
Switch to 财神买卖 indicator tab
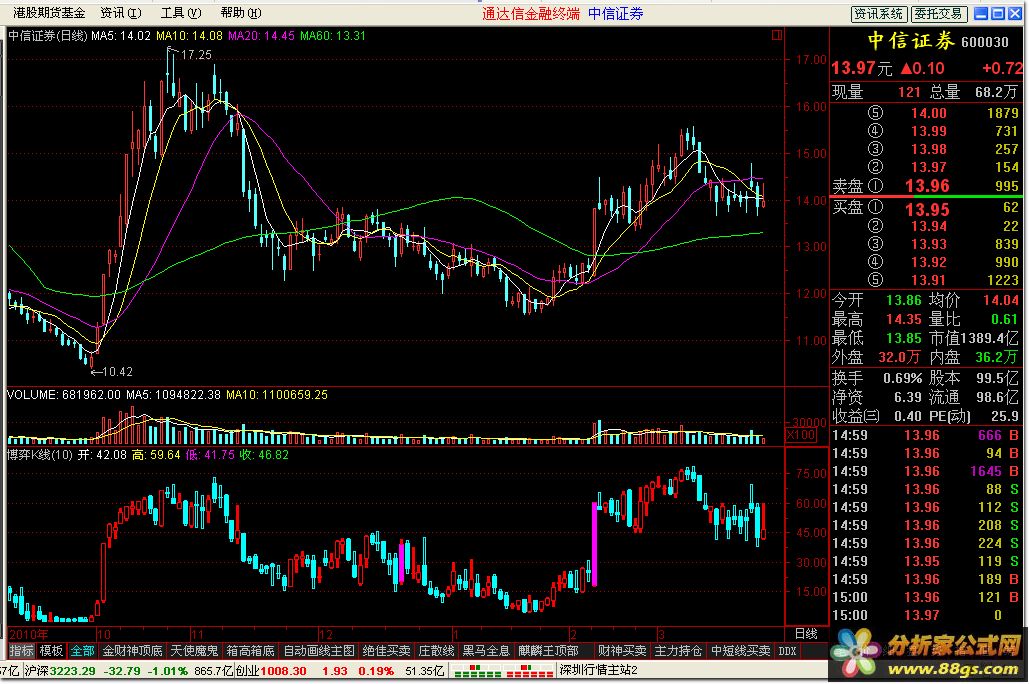pyautogui.click(x=622, y=651)
